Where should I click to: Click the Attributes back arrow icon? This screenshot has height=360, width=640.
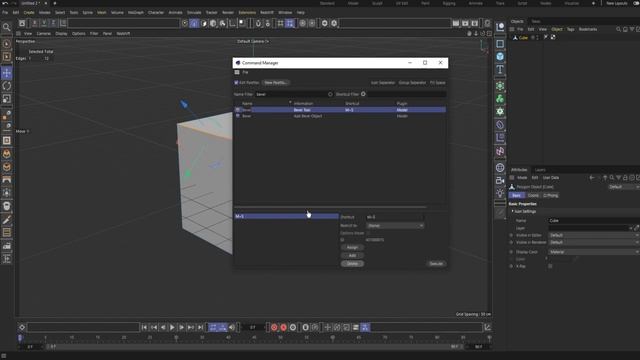pos(592,178)
